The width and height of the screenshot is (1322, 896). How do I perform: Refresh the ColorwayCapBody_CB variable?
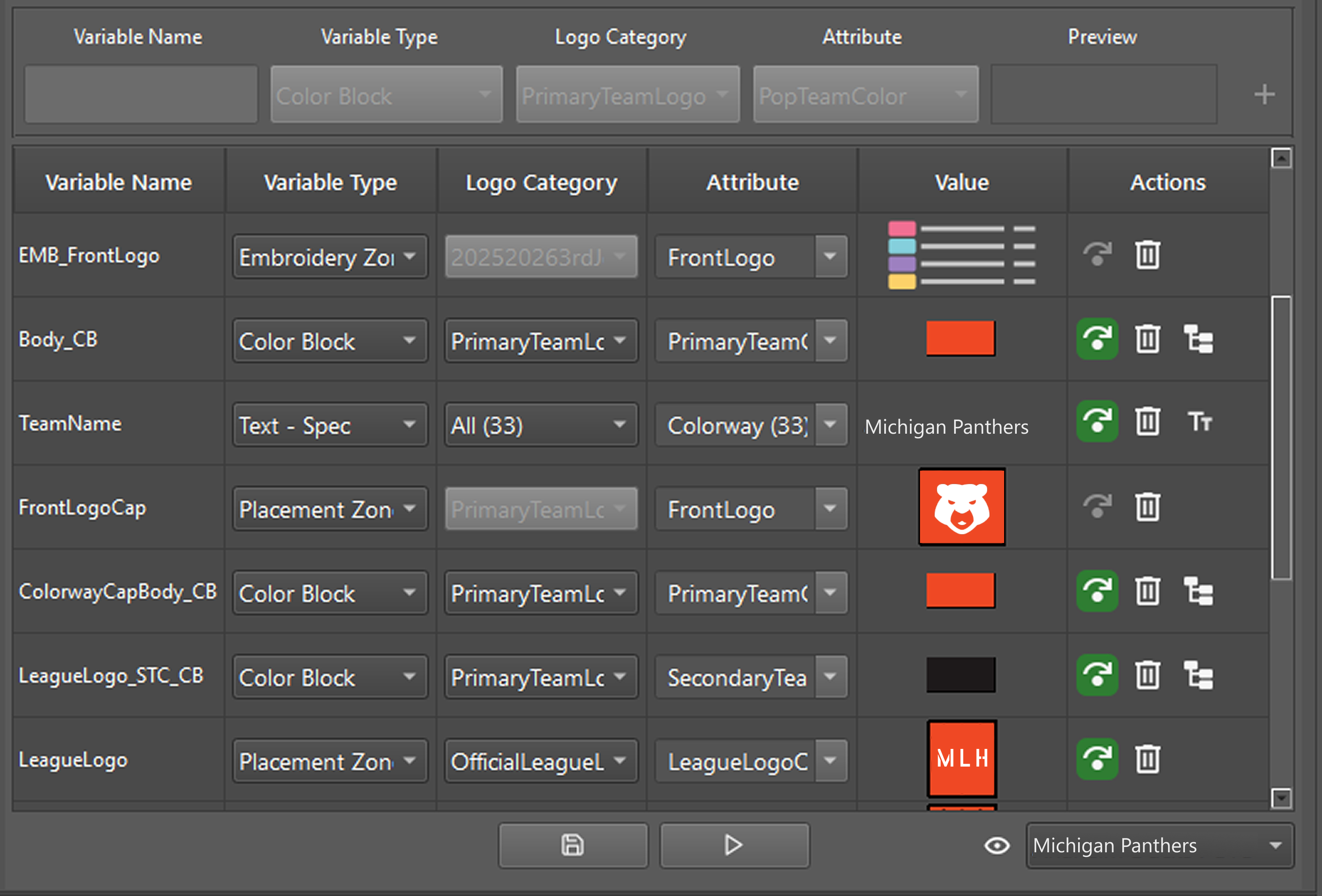pyautogui.click(x=1097, y=591)
